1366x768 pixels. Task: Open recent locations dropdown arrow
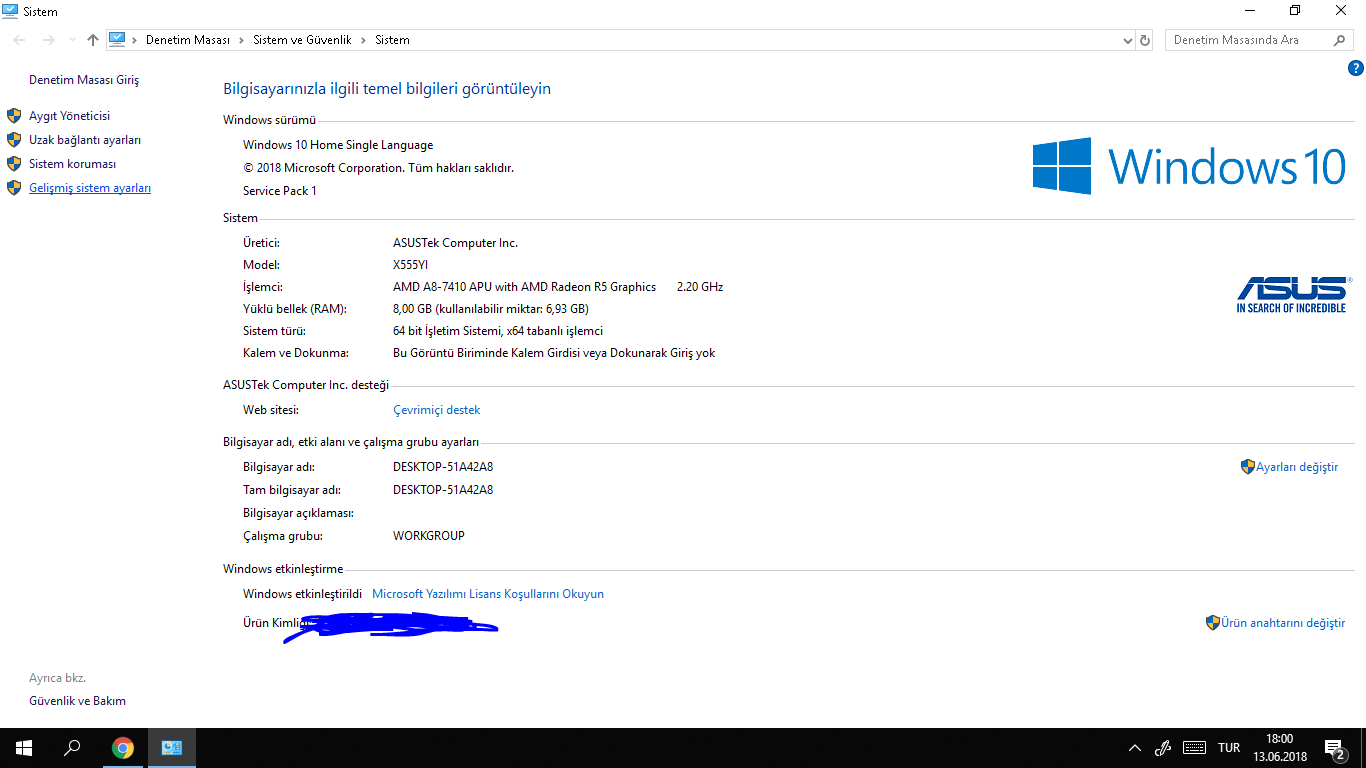click(72, 40)
